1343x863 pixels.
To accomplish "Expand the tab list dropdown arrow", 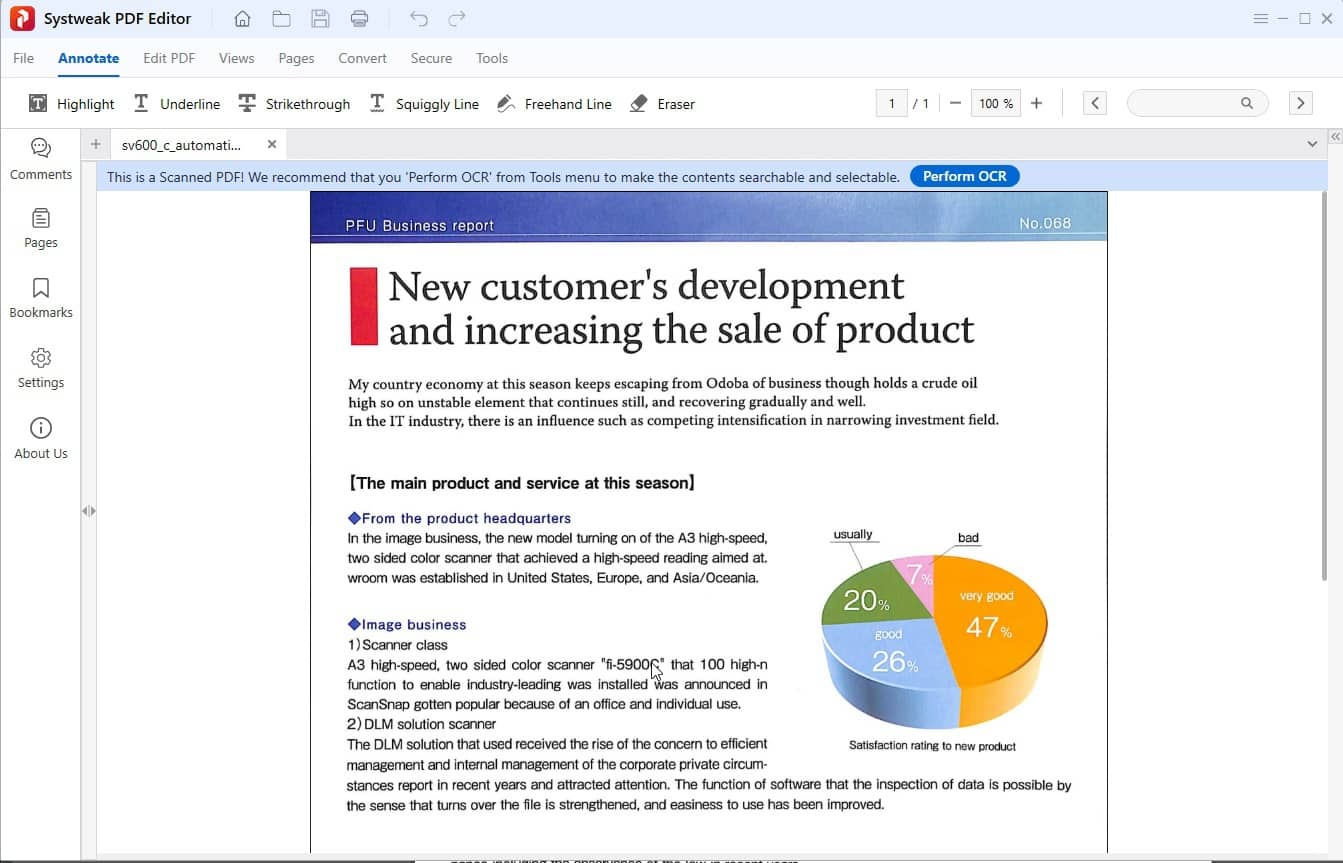I will (1312, 144).
